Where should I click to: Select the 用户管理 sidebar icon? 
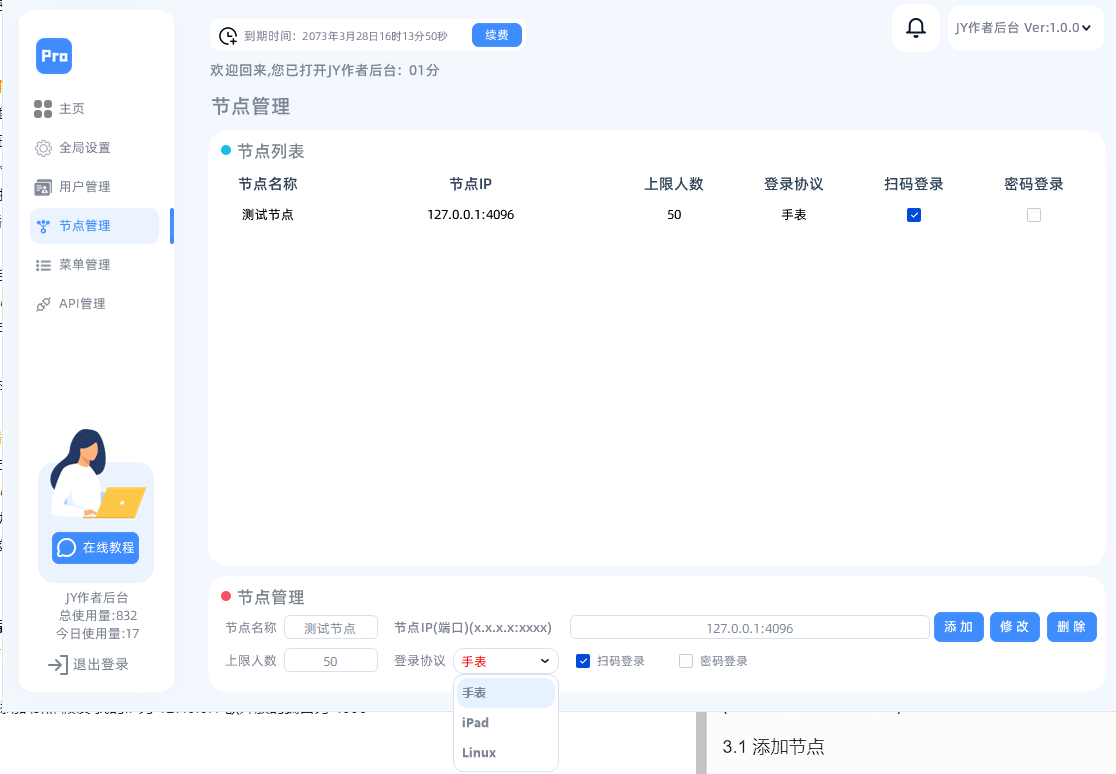42,186
